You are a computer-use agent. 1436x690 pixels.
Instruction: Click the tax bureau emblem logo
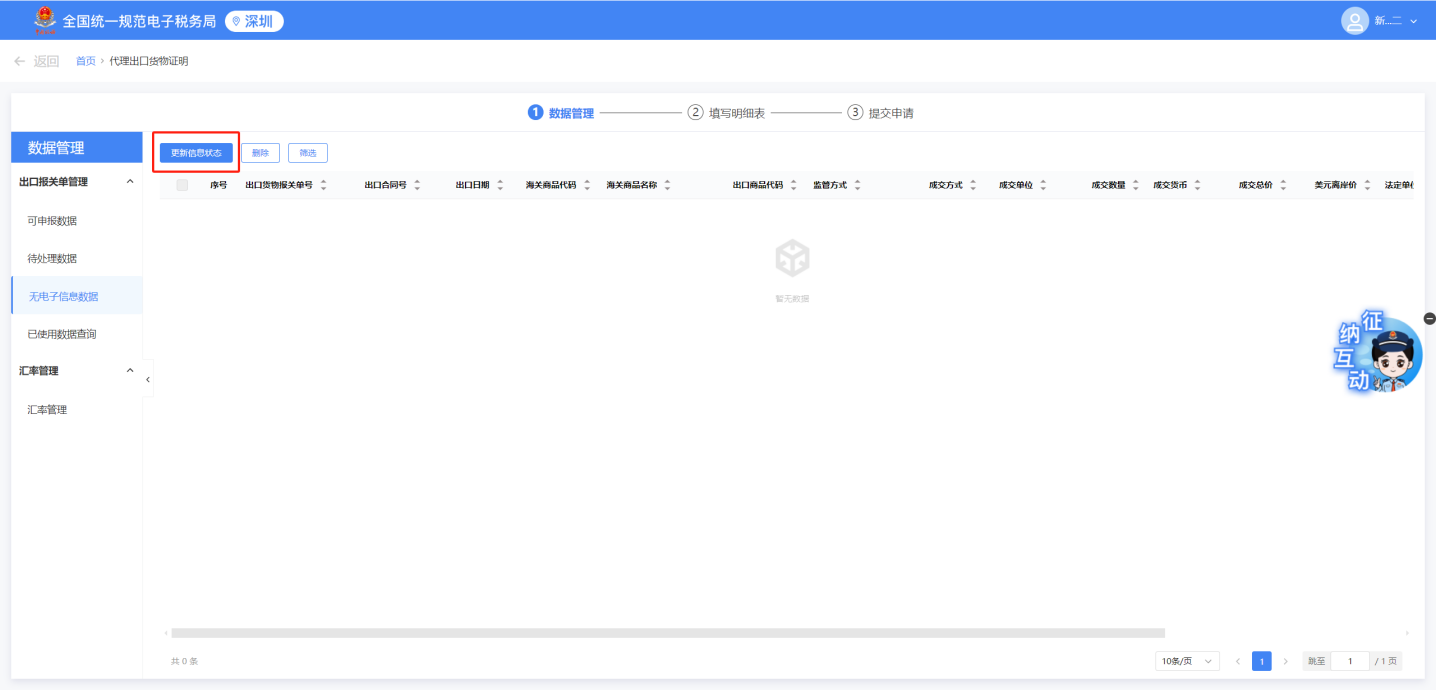click(45, 20)
